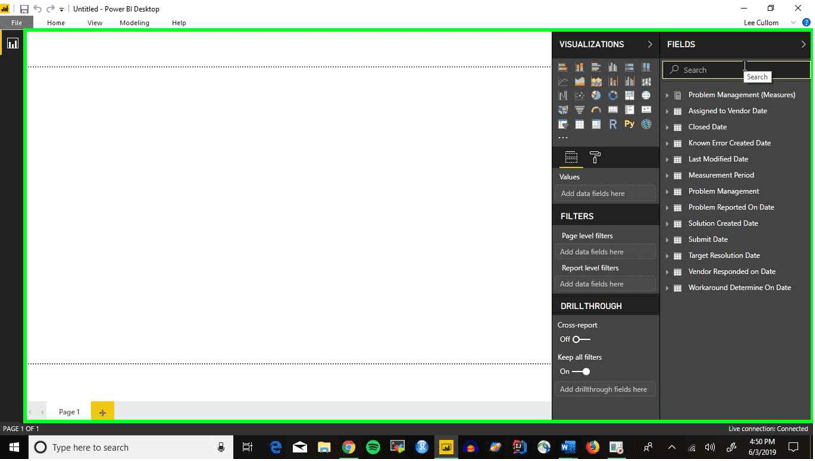Select the Donut chart visual

pos(613,96)
